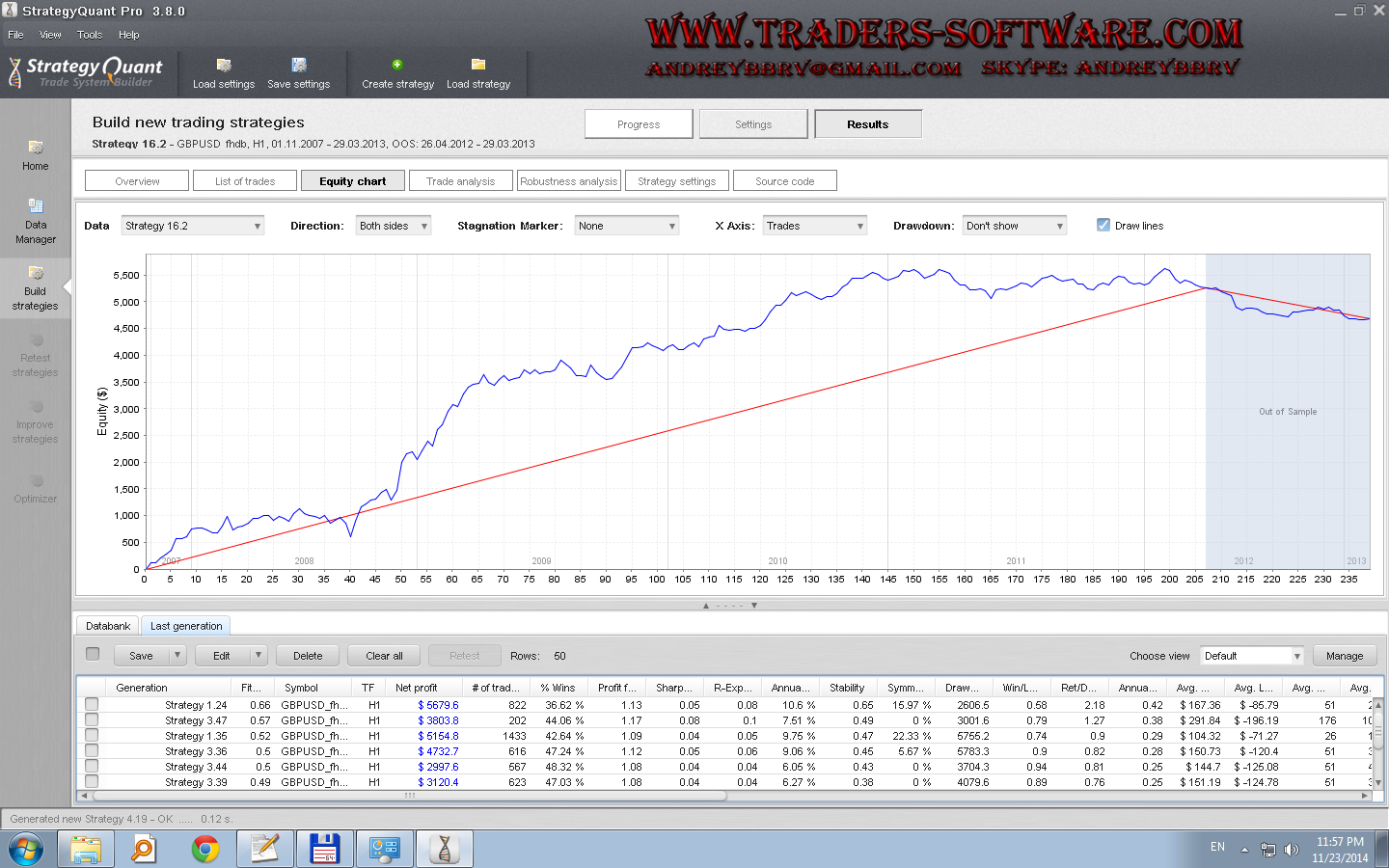Image resolution: width=1389 pixels, height=868 pixels.
Task: Check the select-all box beside Save
Action: (x=93, y=654)
